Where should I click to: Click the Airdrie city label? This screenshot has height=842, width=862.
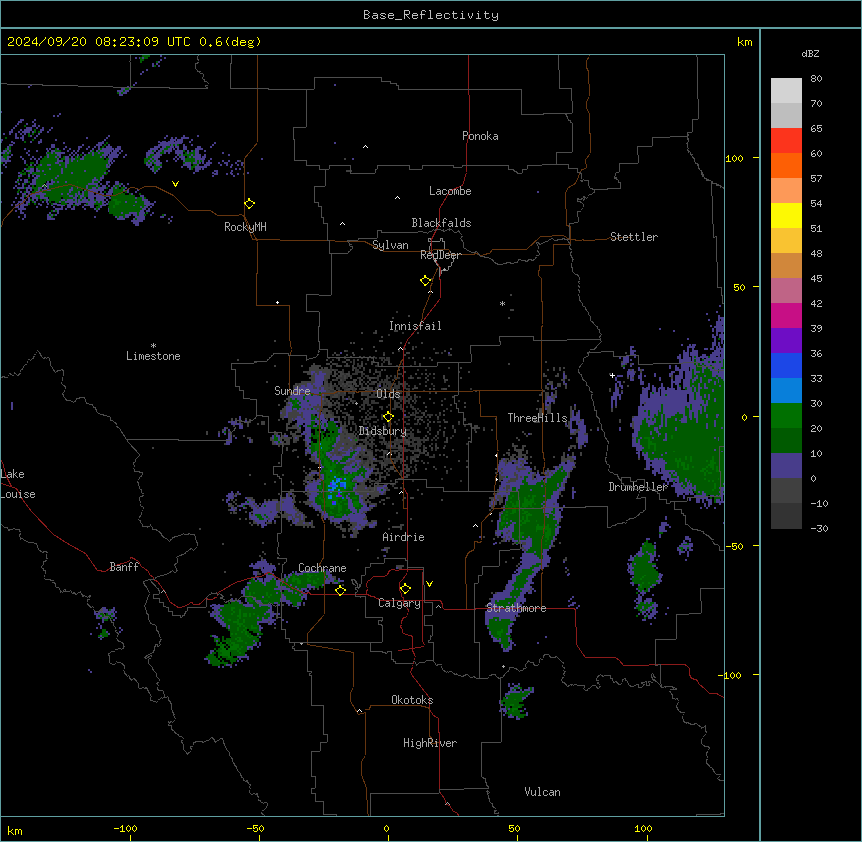point(403,537)
